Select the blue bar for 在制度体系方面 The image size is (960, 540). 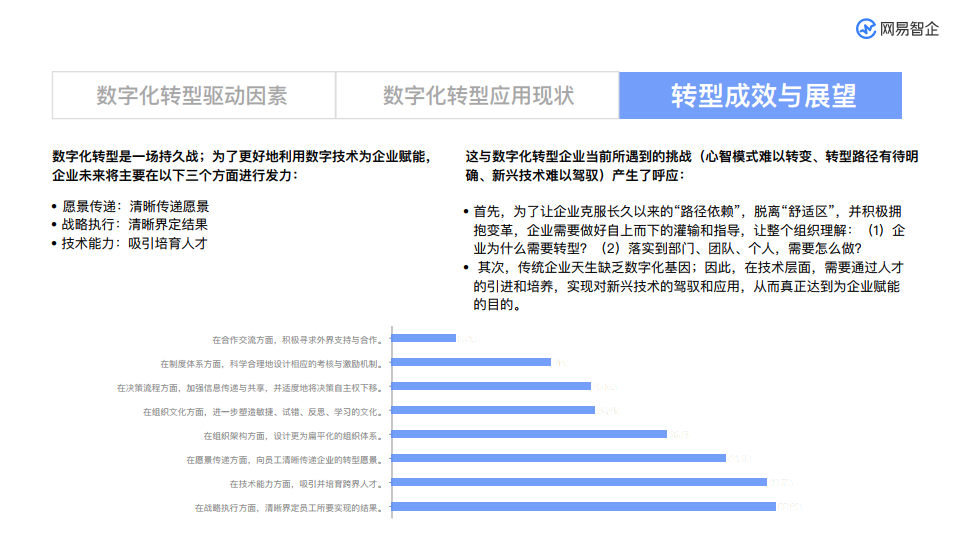pos(471,362)
